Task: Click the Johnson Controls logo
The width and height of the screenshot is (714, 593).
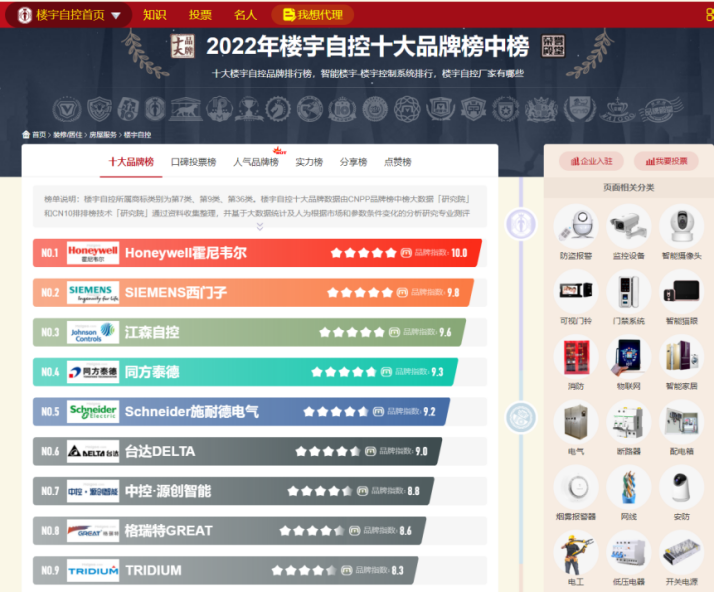Action: click(93, 332)
